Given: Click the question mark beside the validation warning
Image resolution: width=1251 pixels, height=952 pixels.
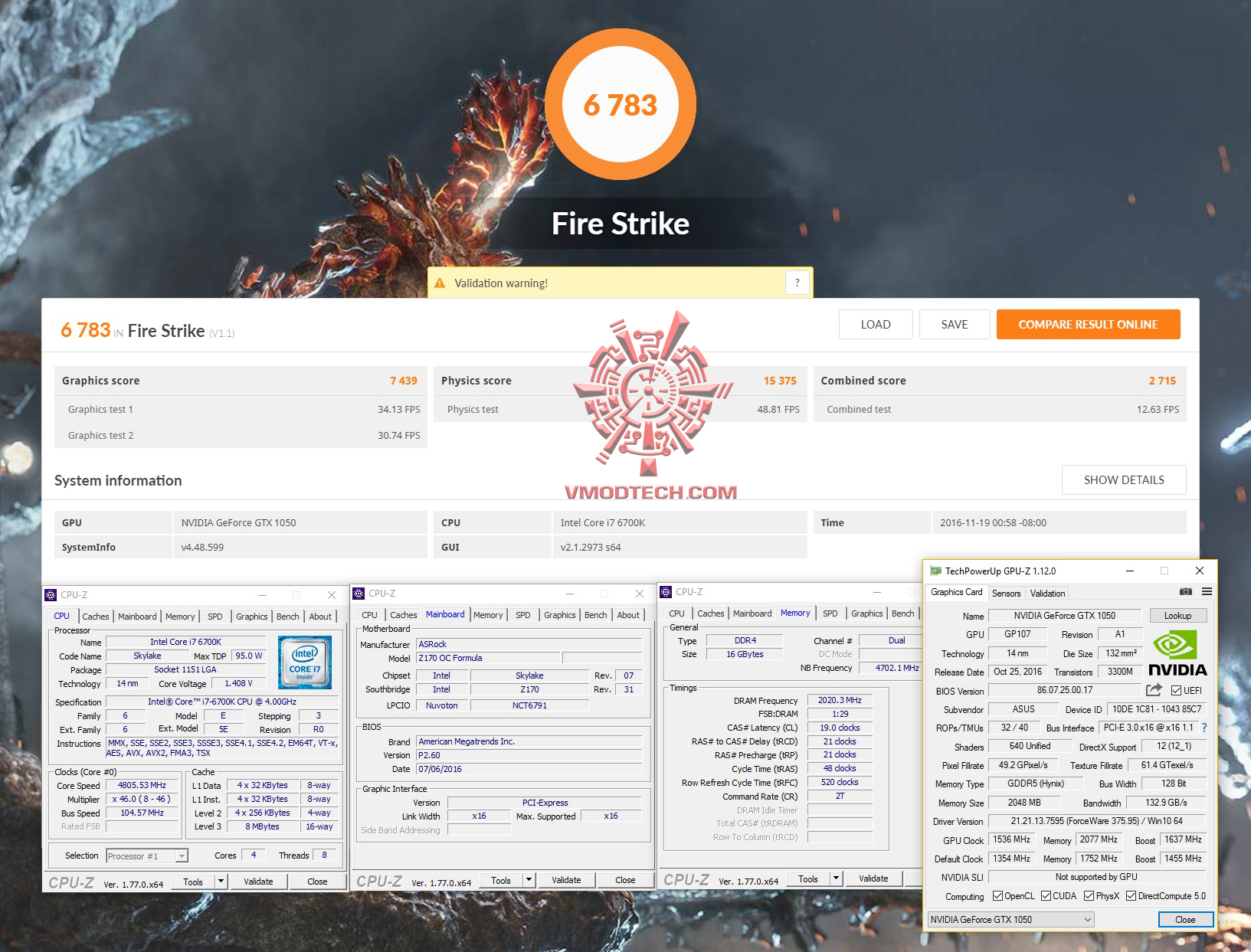Looking at the screenshot, I should click(x=797, y=282).
